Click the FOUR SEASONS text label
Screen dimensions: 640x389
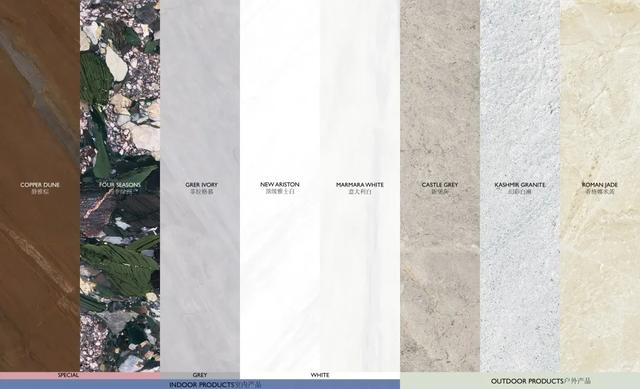120,185
